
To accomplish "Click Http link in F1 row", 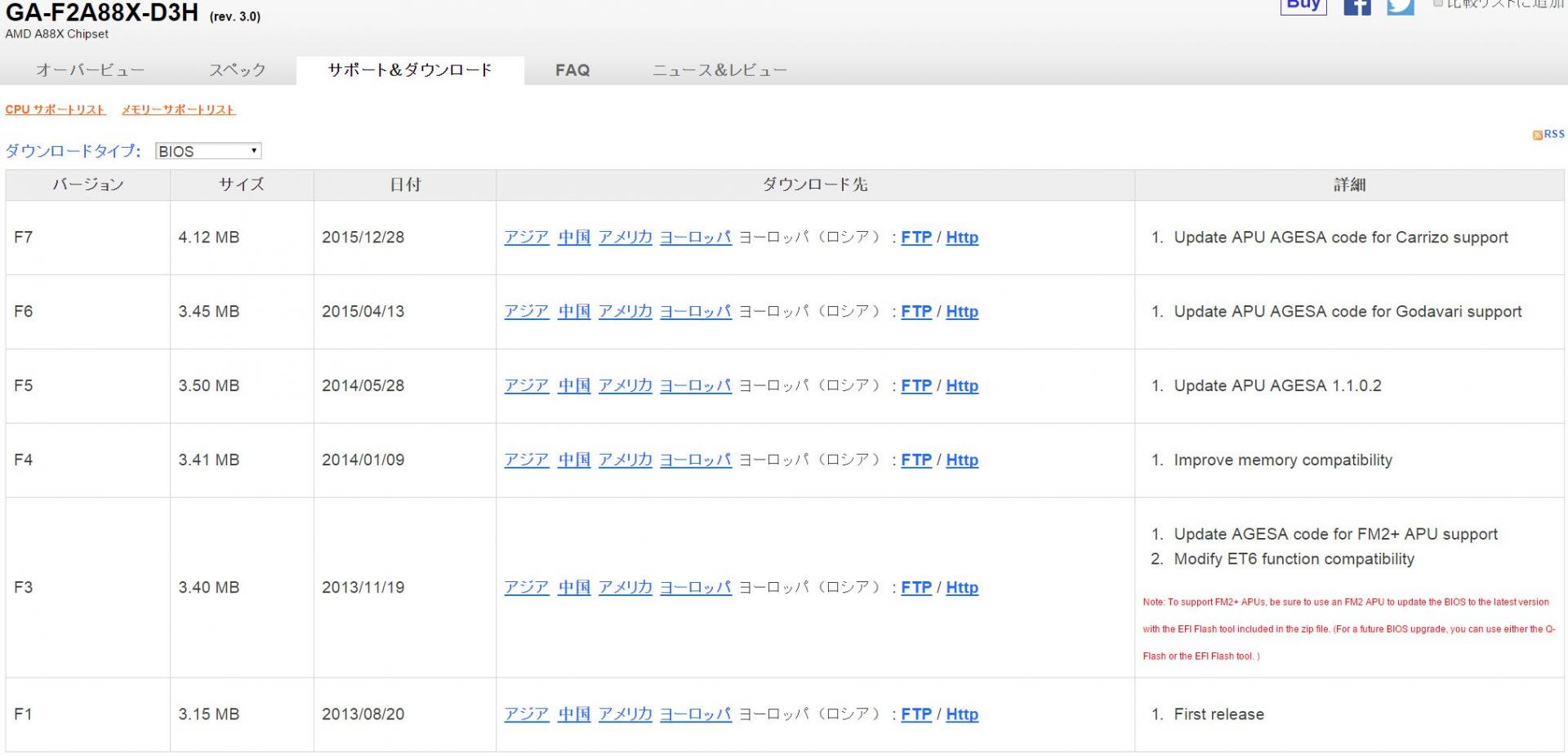I will (x=962, y=714).
